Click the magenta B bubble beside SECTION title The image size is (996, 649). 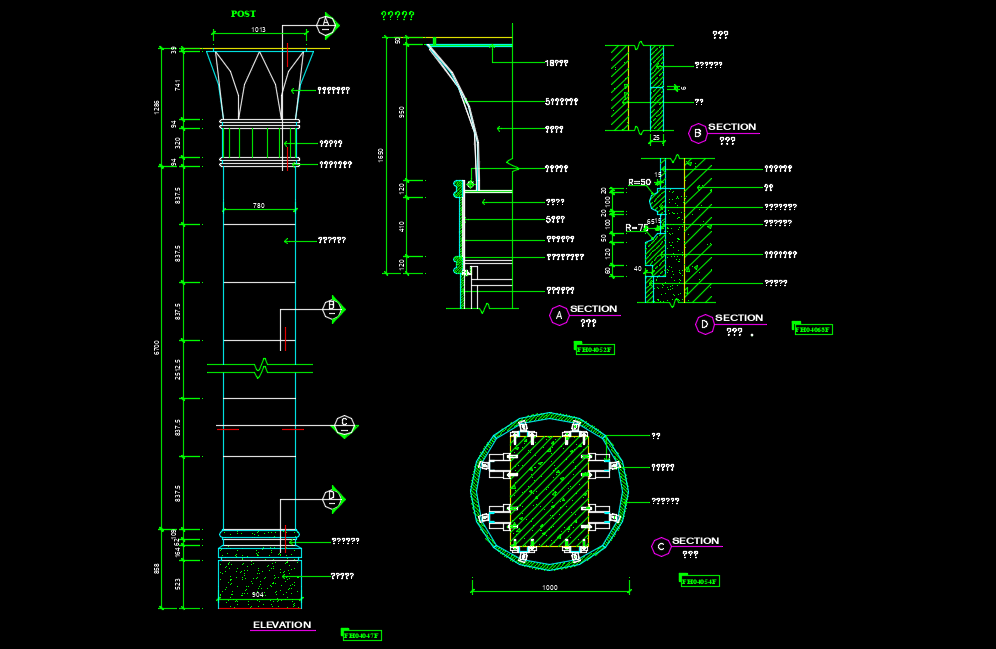pos(697,133)
